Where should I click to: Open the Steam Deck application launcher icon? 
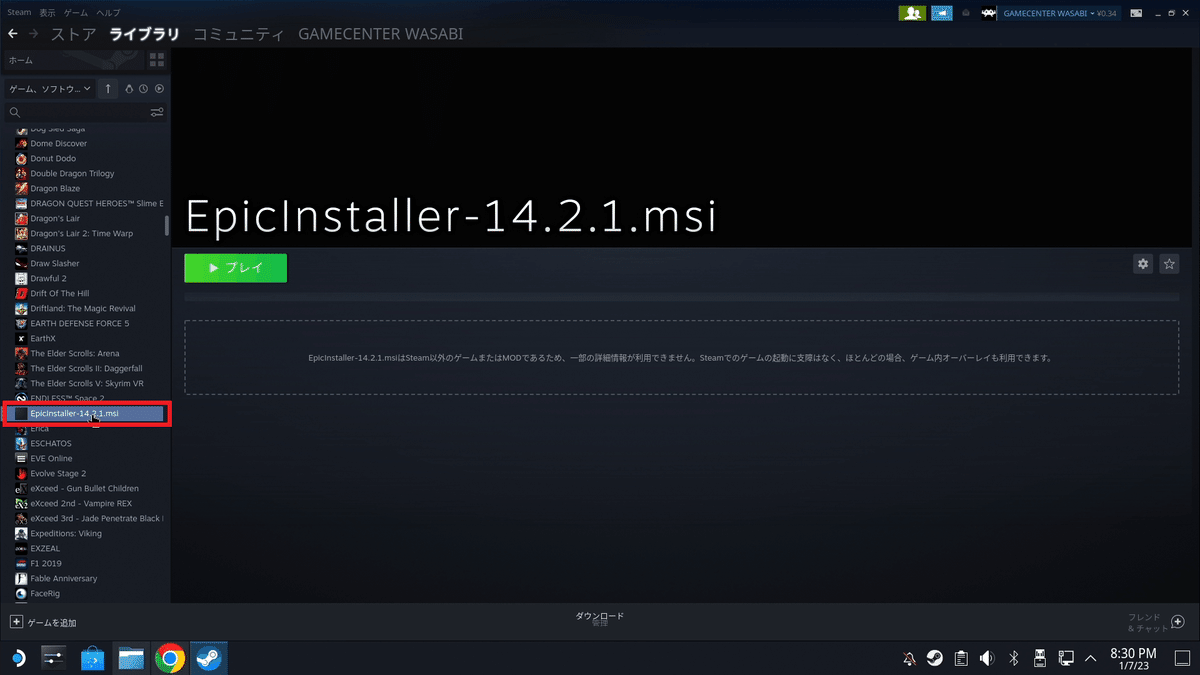point(18,658)
